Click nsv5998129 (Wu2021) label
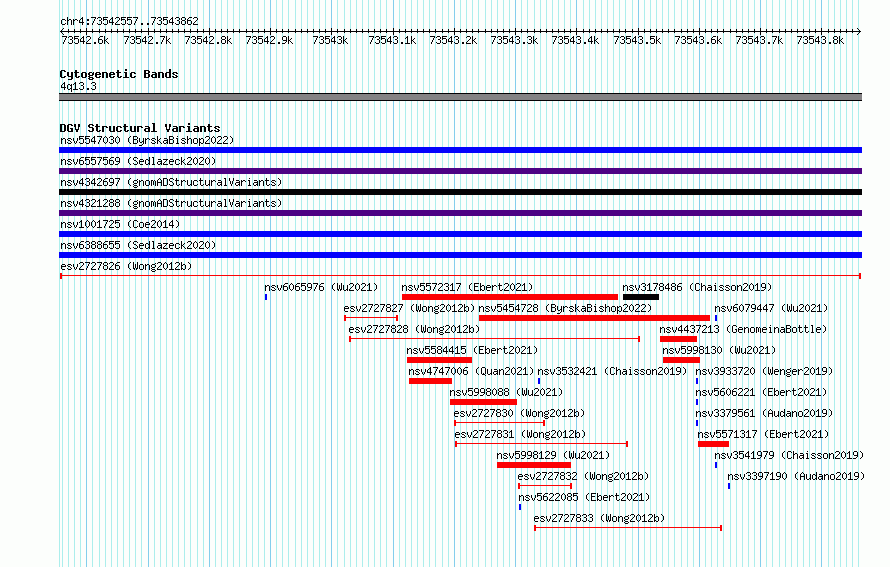890x567 pixels. point(553,455)
